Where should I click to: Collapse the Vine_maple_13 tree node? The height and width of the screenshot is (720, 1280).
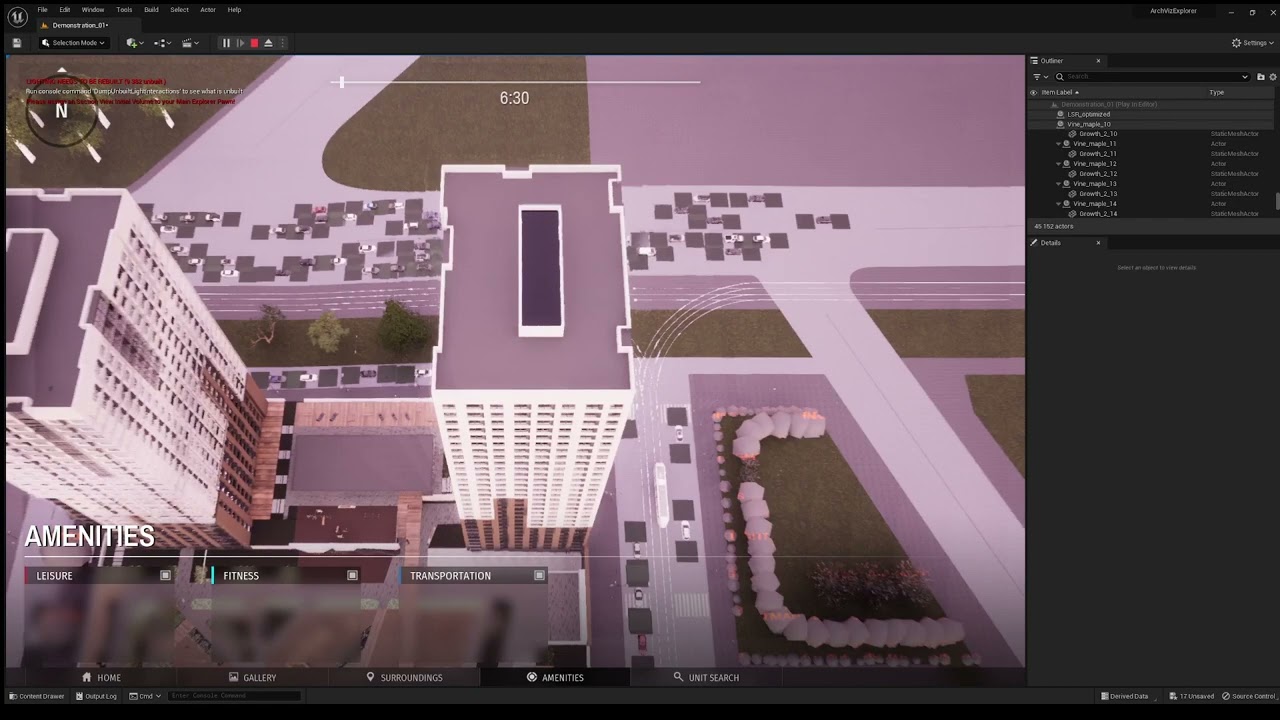click(1059, 184)
